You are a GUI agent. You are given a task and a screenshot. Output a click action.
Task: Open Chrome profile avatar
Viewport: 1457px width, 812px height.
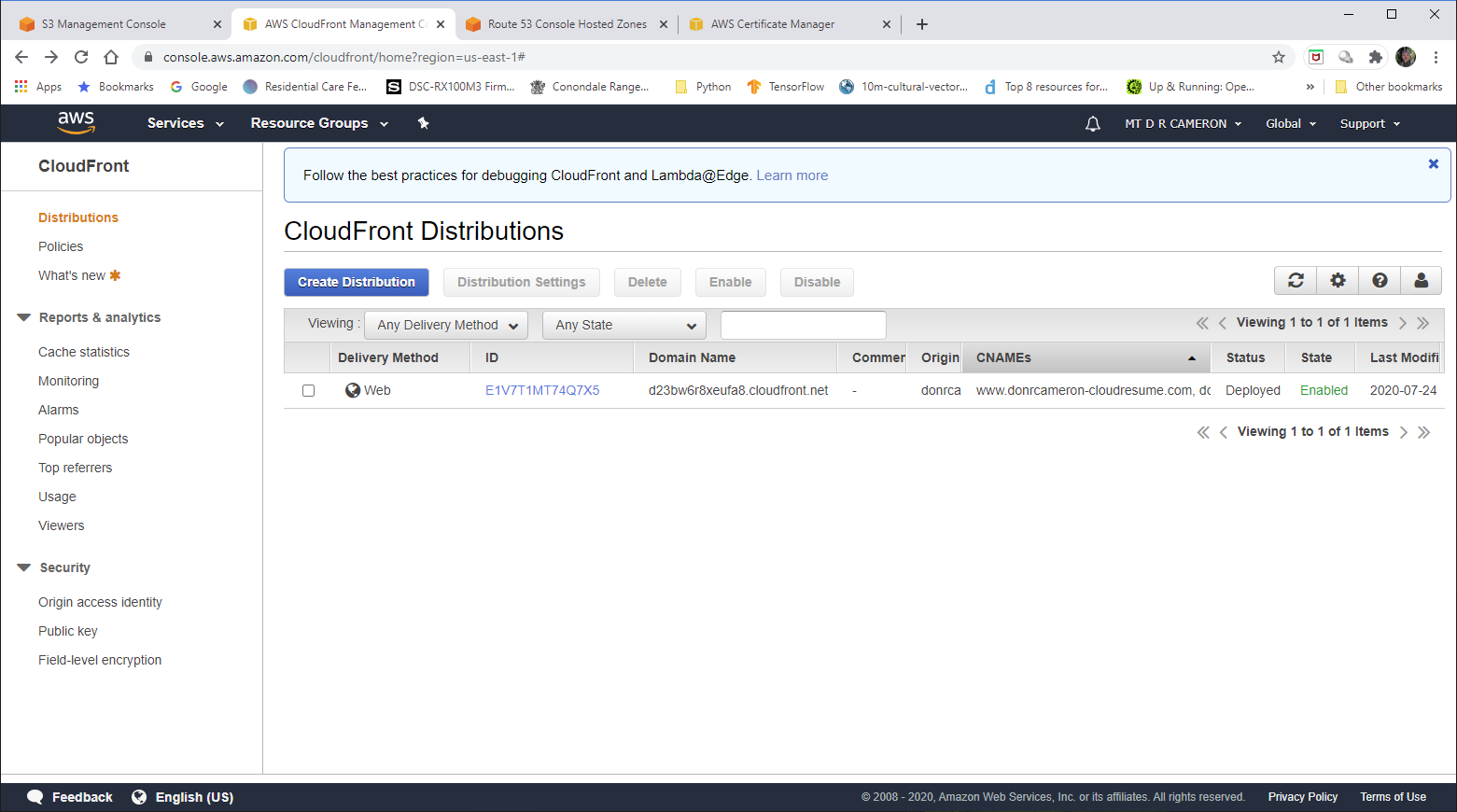1406,57
